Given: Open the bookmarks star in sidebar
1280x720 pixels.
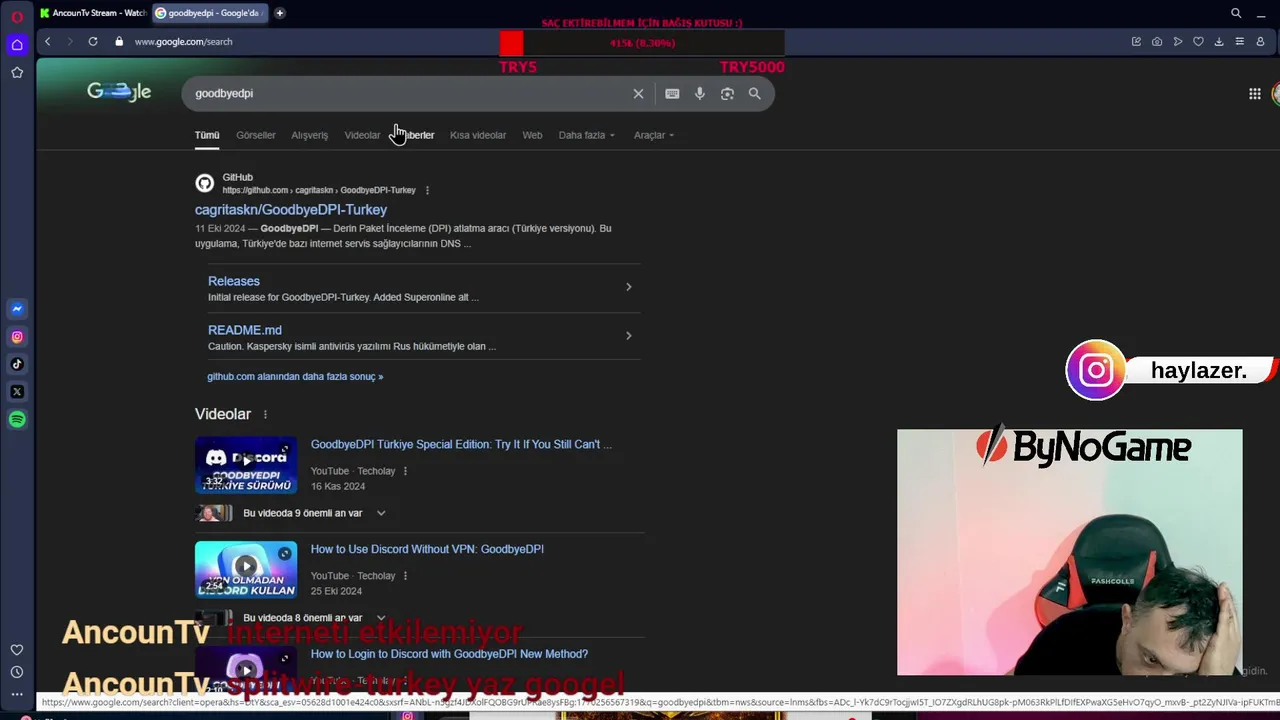Looking at the screenshot, I should pyautogui.click(x=17, y=73).
